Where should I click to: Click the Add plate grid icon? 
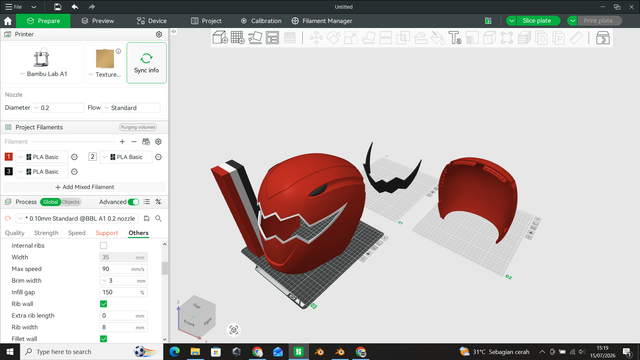coord(238,38)
